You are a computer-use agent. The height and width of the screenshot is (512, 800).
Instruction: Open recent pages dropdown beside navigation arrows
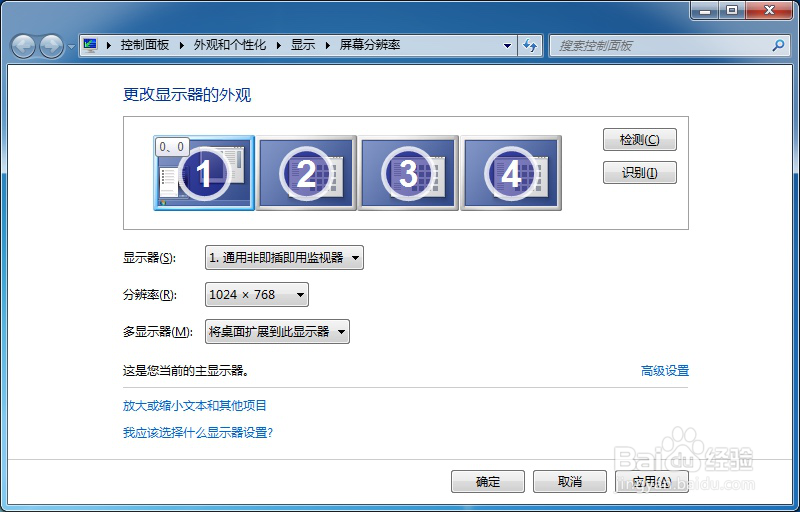71,47
